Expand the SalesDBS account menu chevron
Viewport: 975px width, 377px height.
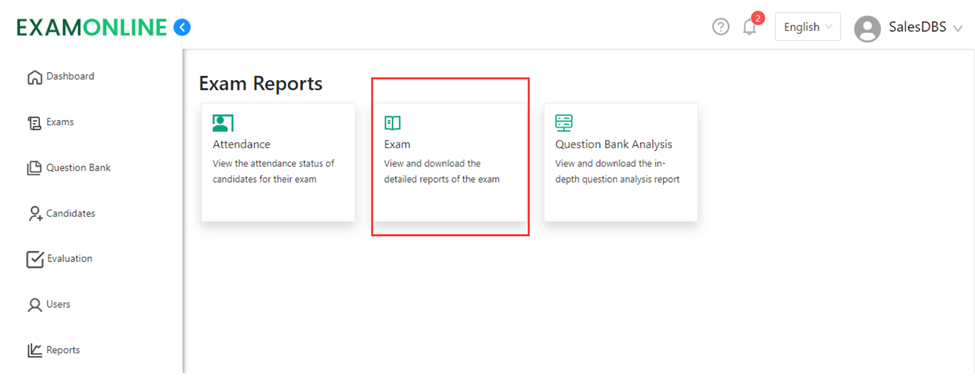point(958,29)
